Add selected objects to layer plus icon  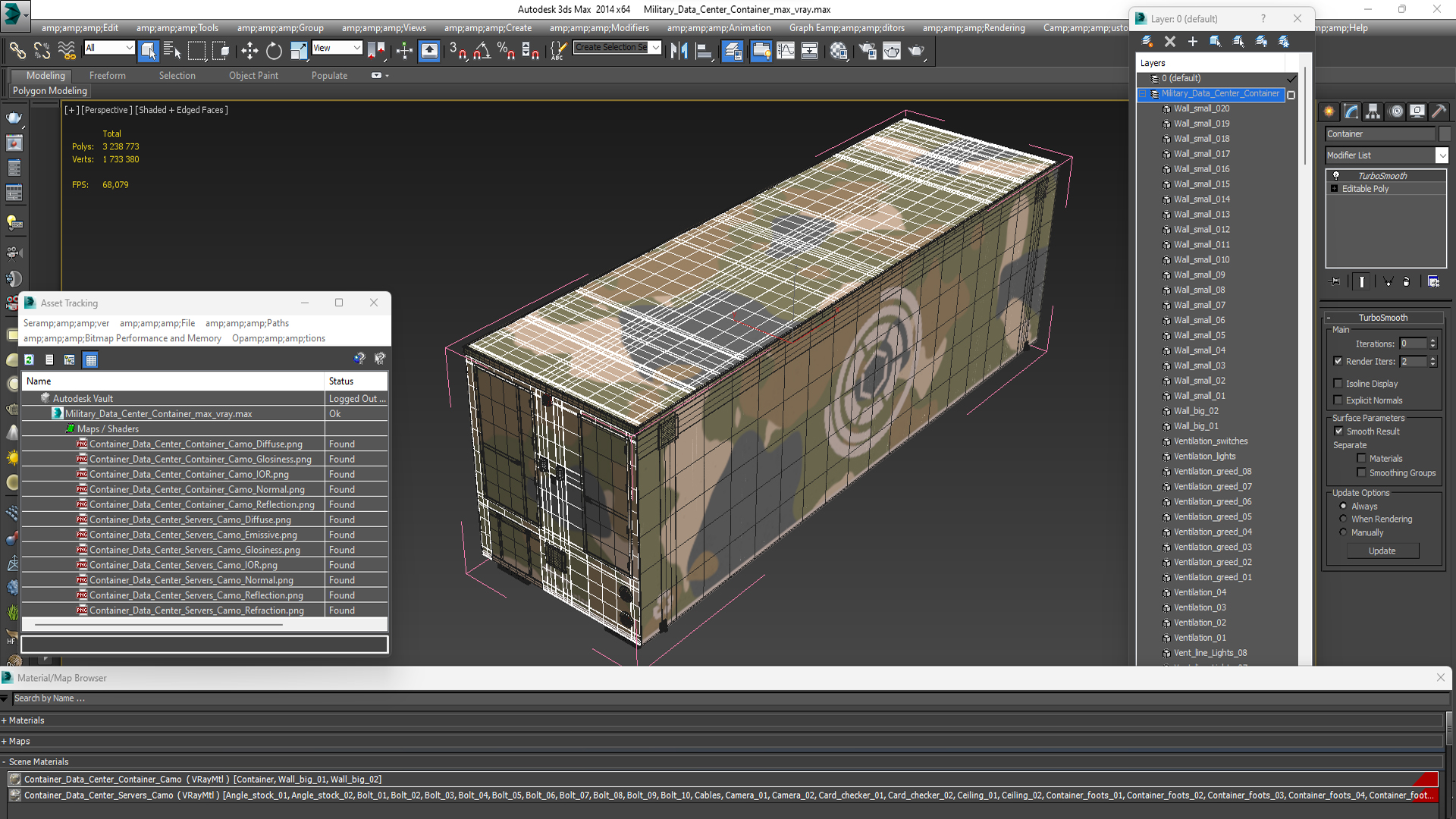click(1193, 41)
